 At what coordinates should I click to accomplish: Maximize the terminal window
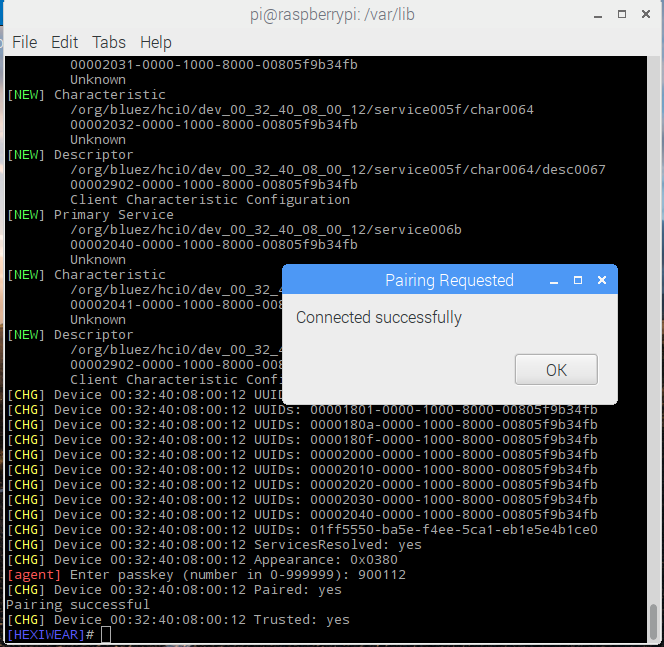(x=622, y=14)
